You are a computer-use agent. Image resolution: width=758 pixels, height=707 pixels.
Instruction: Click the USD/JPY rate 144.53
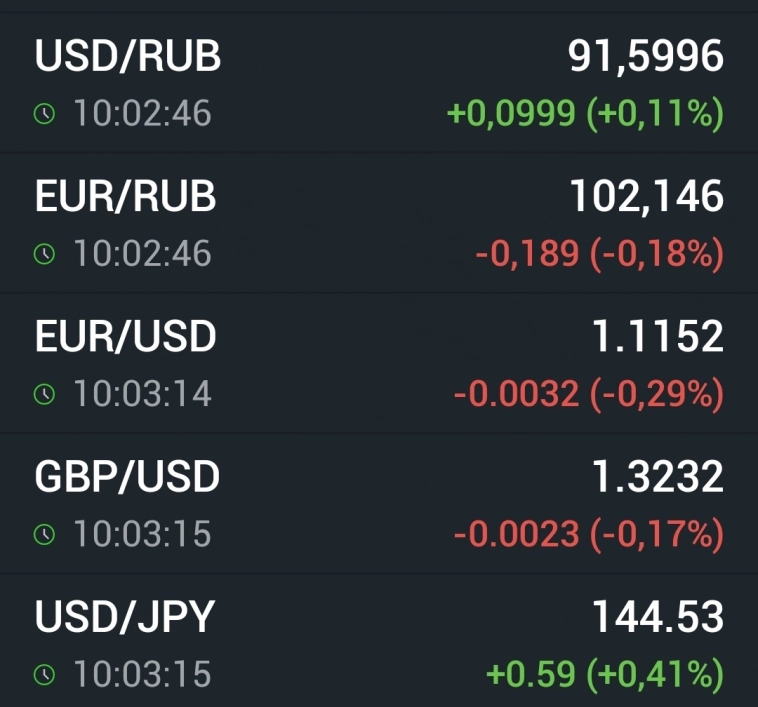tap(657, 617)
